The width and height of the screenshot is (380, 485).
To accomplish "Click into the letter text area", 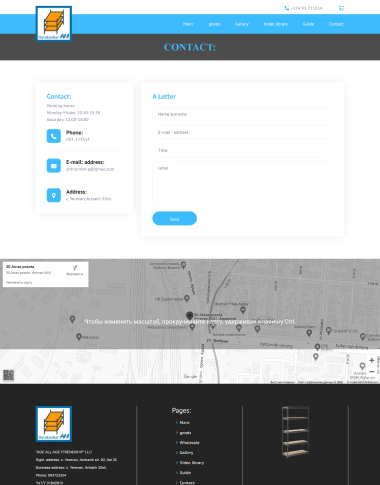I will point(243,182).
